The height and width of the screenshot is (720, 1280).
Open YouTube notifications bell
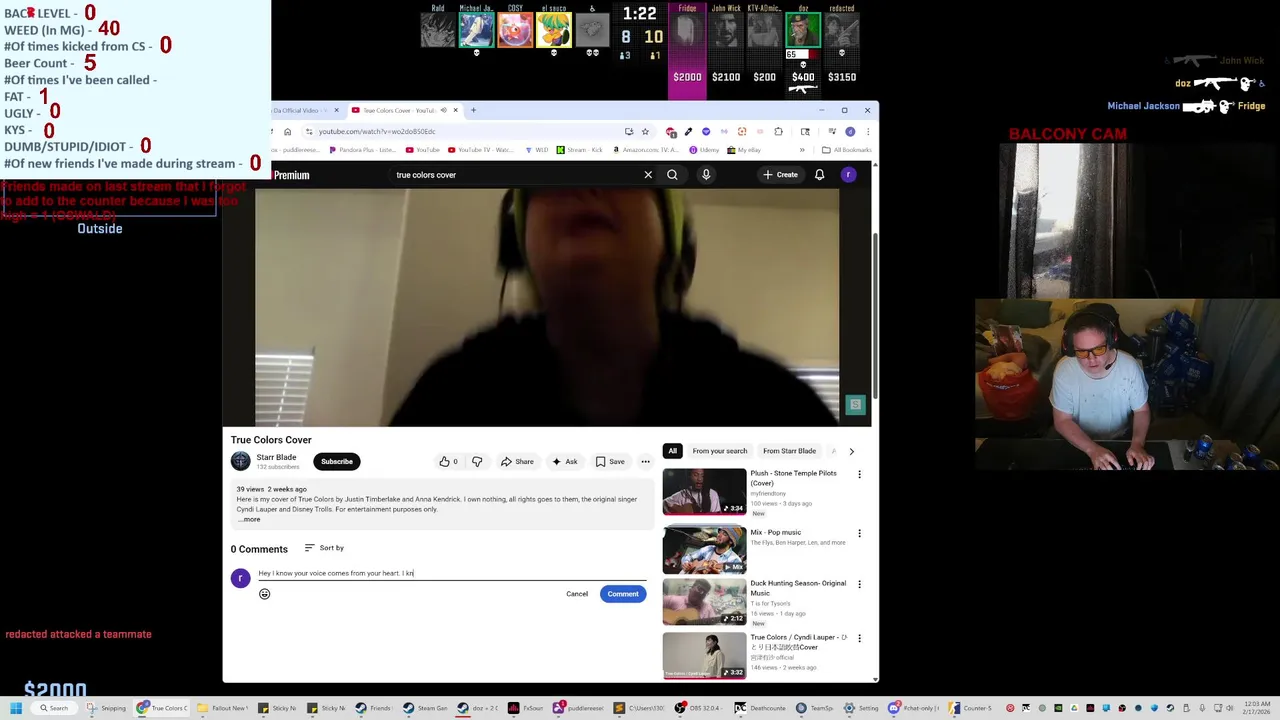coord(819,175)
